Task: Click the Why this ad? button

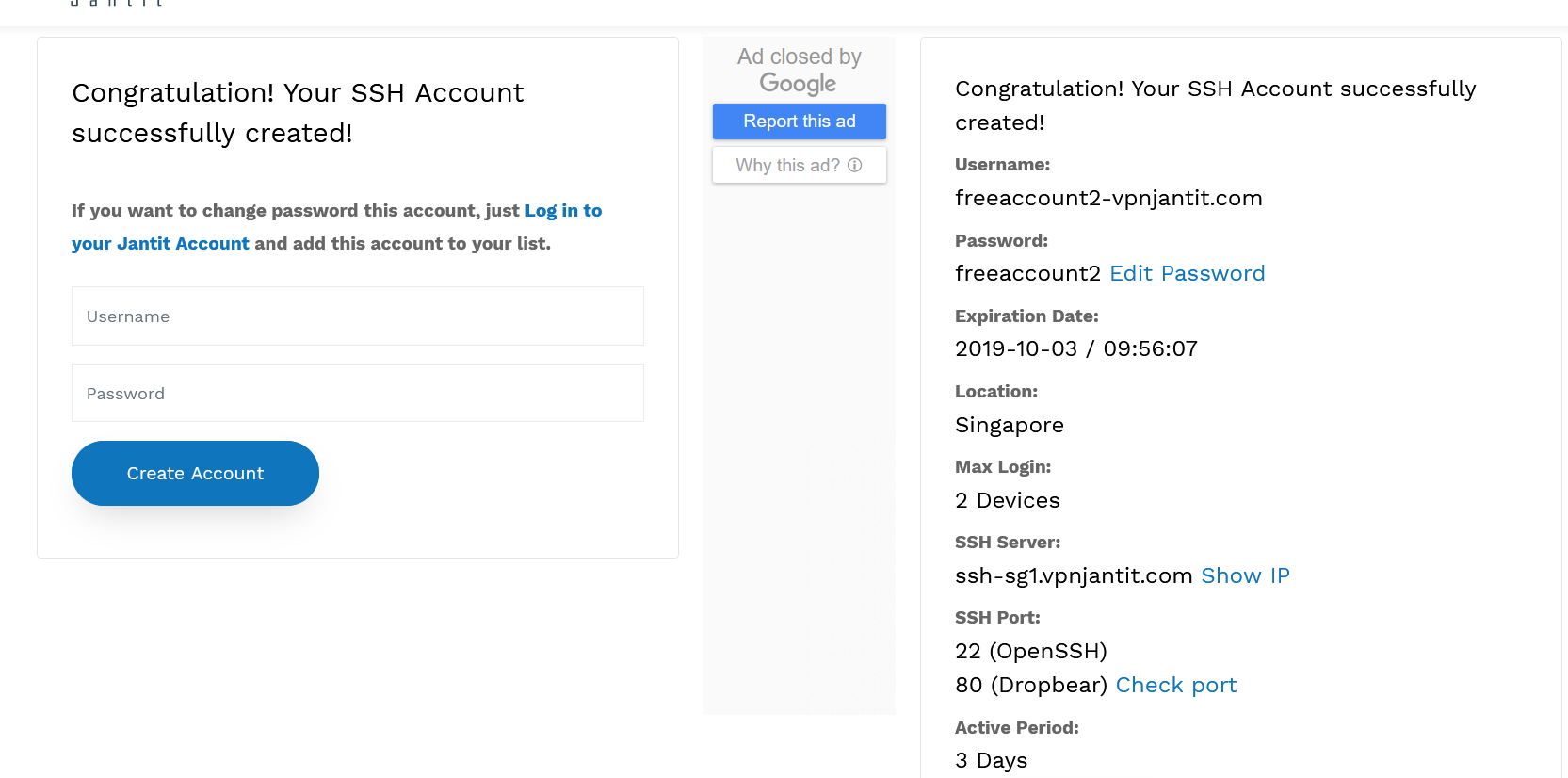Action: point(788,166)
